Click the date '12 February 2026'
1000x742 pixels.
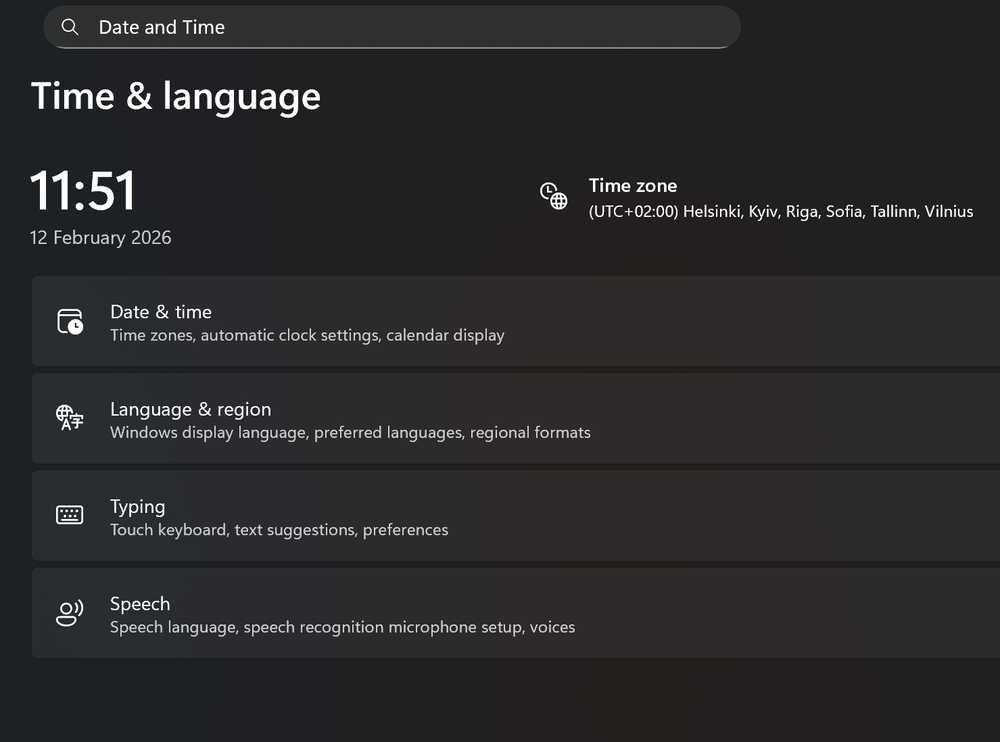coord(101,238)
